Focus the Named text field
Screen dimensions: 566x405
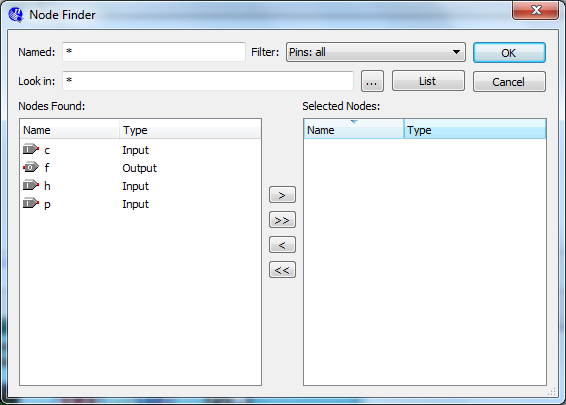click(154, 52)
